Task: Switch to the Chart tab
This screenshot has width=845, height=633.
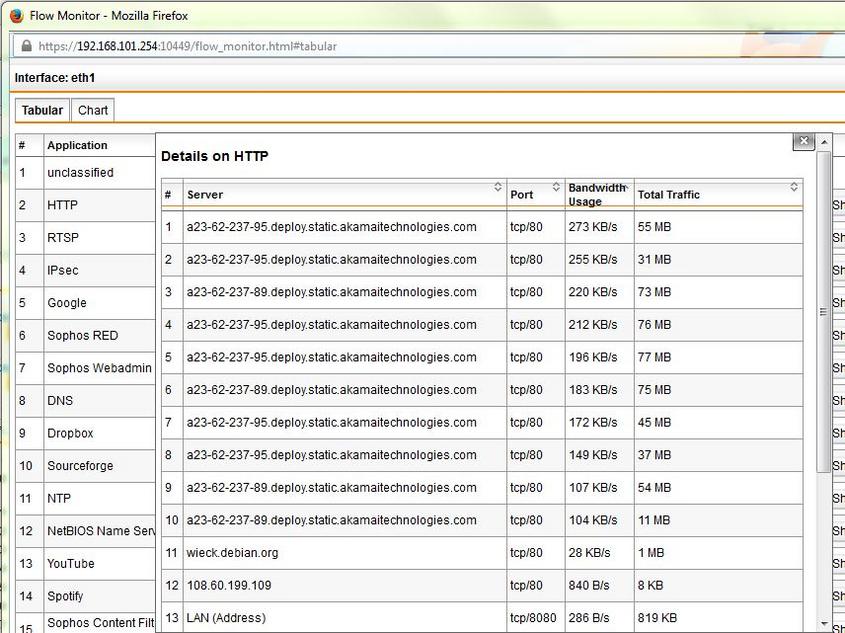Action: pyautogui.click(x=93, y=110)
